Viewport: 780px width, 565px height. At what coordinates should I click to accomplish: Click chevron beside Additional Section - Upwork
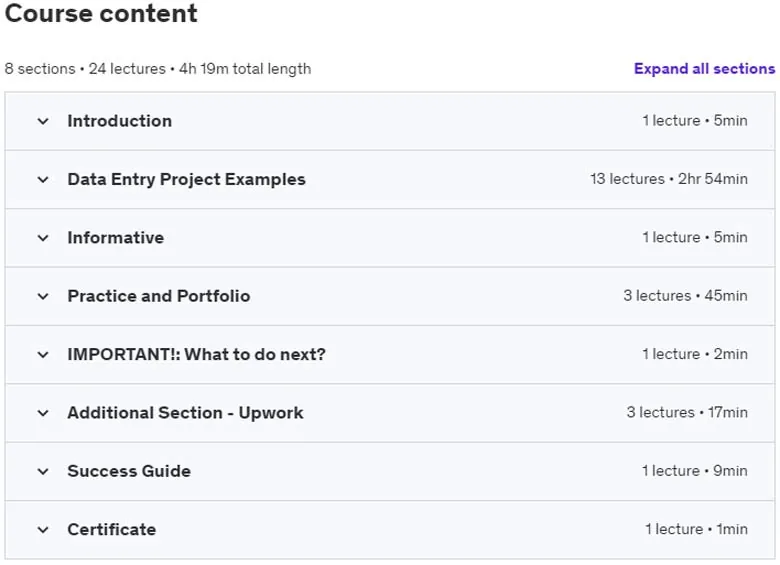pyautogui.click(x=43, y=413)
